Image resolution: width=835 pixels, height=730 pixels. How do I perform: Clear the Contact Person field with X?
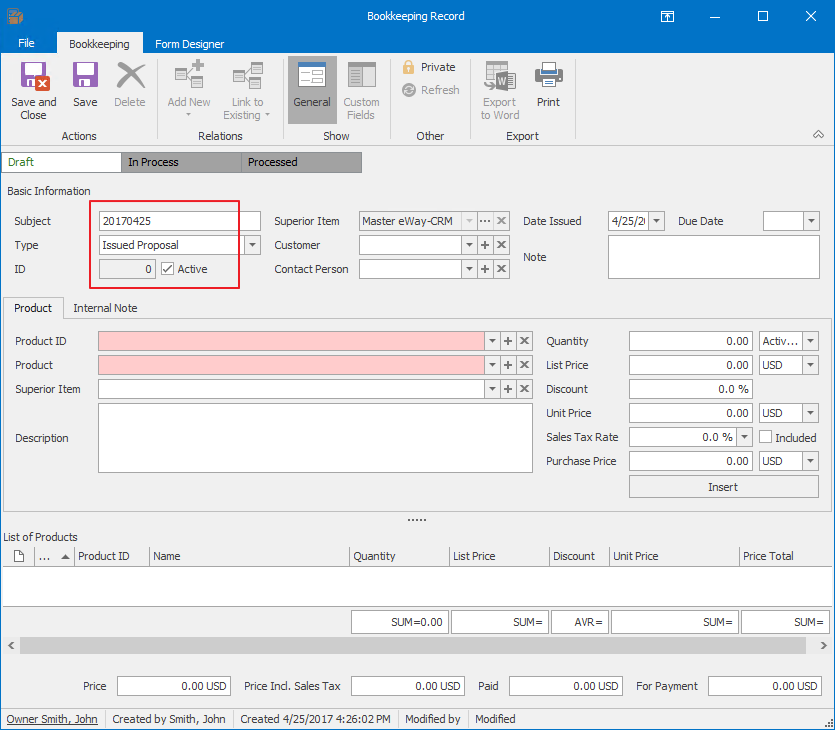click(x=501, y=269)
